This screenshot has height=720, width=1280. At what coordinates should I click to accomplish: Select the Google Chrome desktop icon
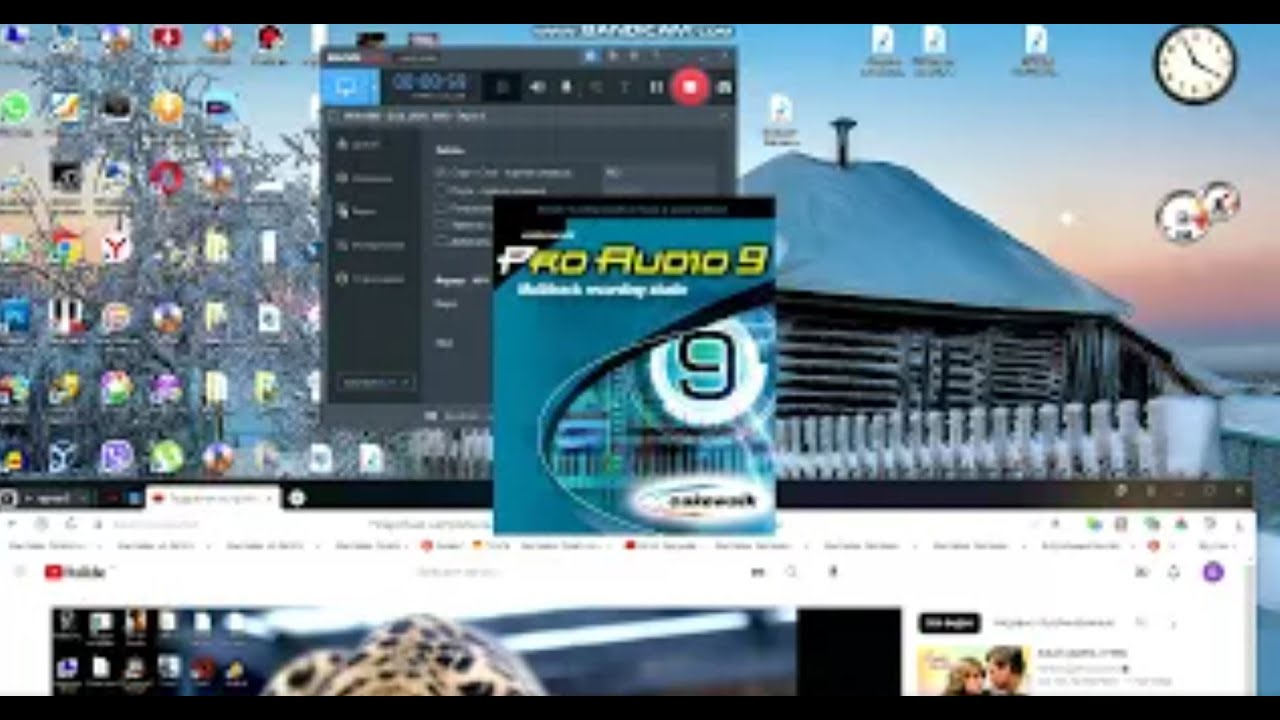(x=66, y=245)
